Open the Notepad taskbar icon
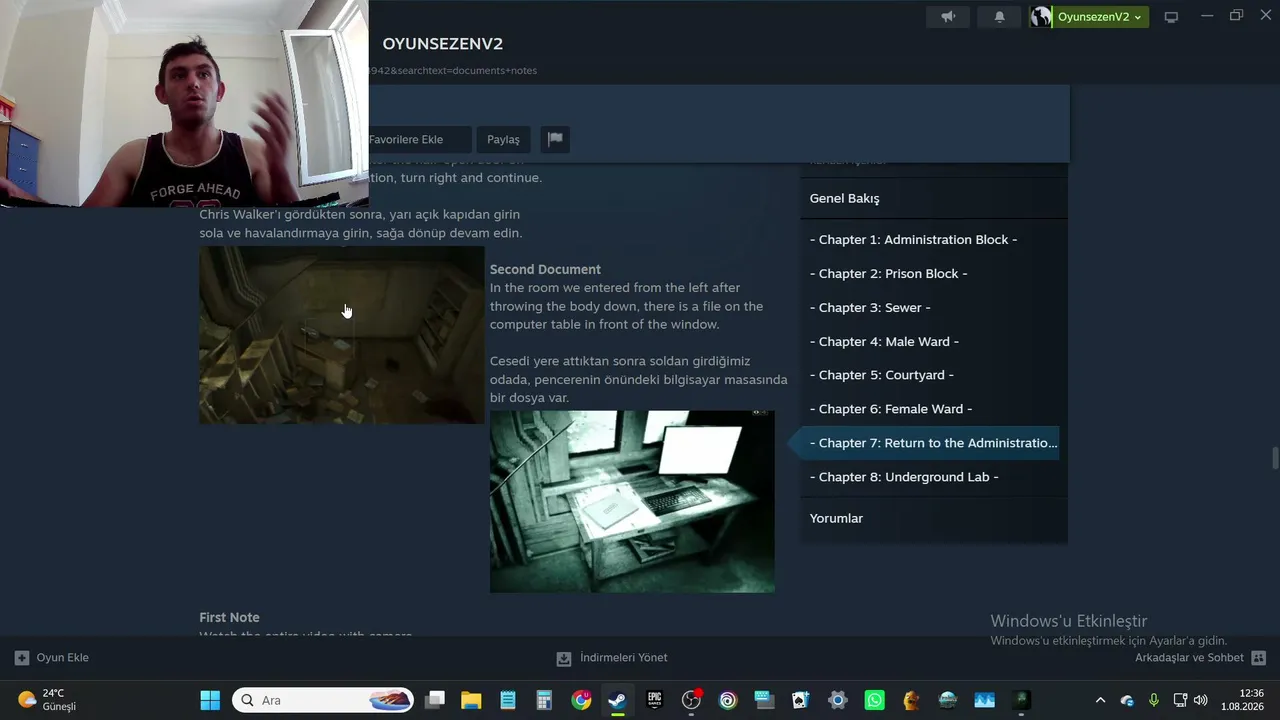The width and height of the screenshot is (1280, 720). 508,700
